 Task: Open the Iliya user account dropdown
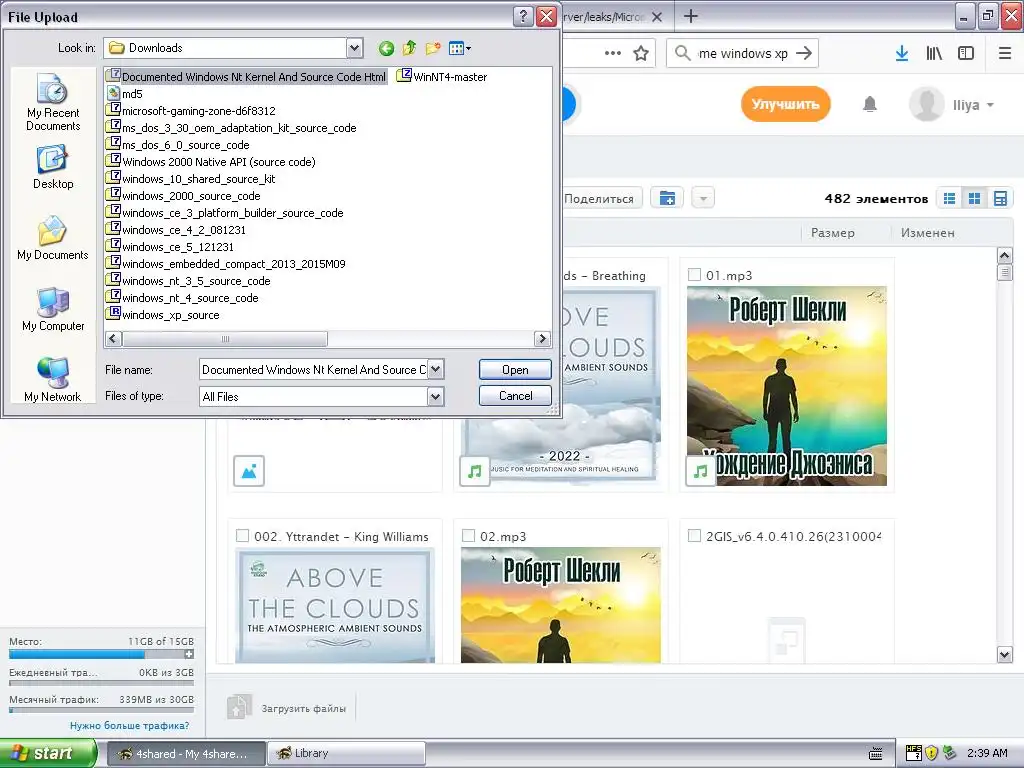(x=952, y=104)
